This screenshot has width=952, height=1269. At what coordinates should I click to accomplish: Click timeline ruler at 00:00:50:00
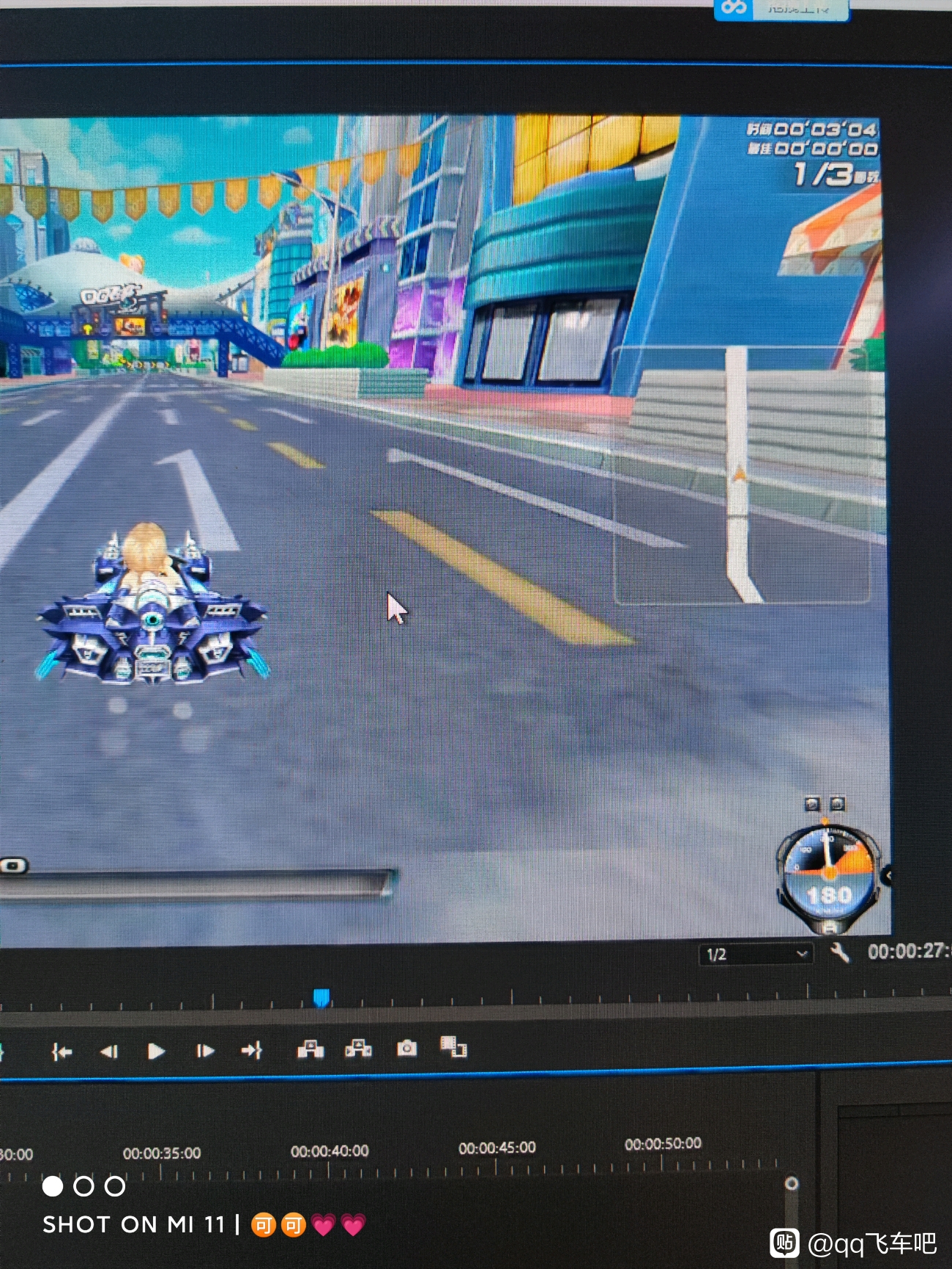(663, 1144)
